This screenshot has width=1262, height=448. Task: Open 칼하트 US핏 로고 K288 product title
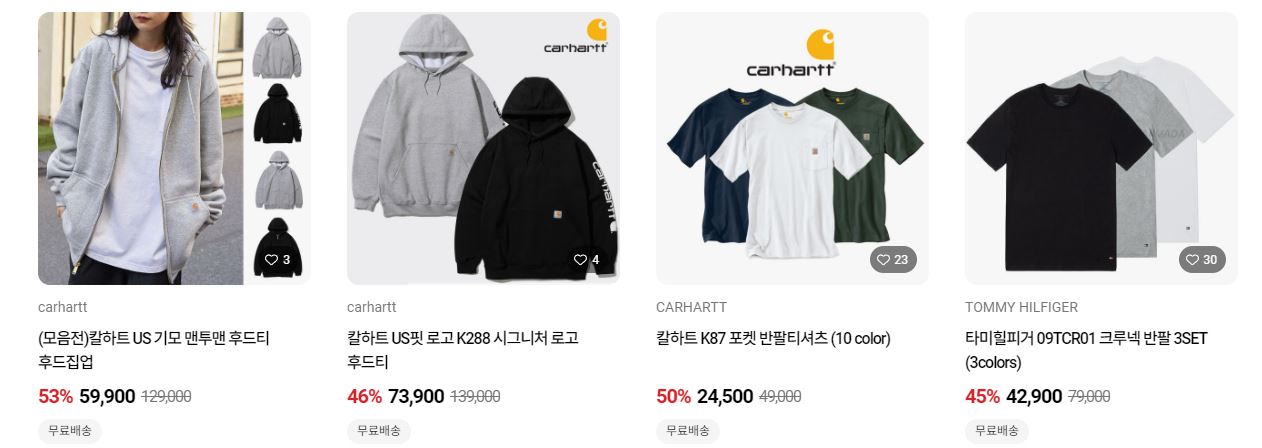[x=463, y=350]
